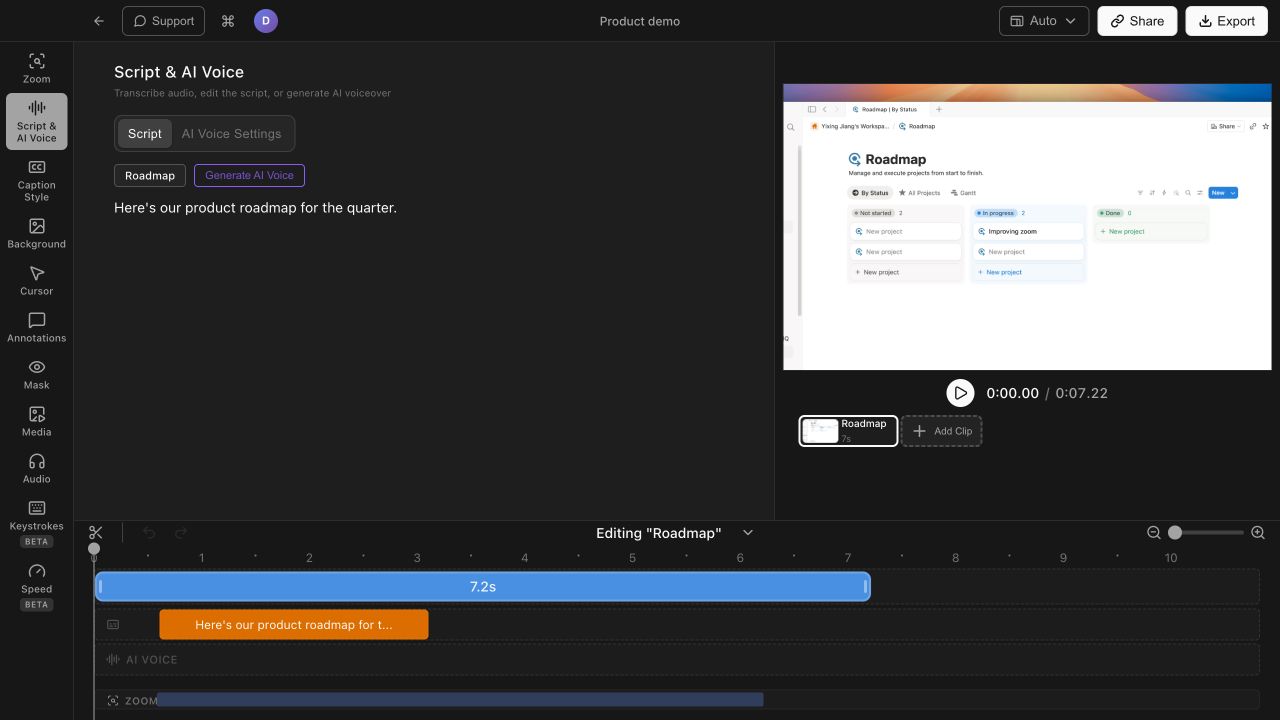The width and height of the screenshot is (1280, 720).
Task: Open the Zoom tool in sidebar
Action: [37, 68]
